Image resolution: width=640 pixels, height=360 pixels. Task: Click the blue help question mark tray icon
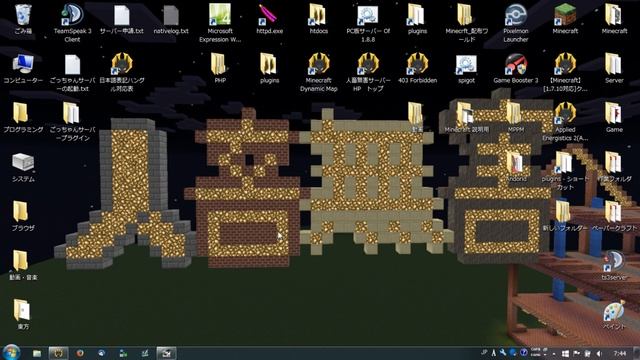pyautogui.click(x=523, y=353)
